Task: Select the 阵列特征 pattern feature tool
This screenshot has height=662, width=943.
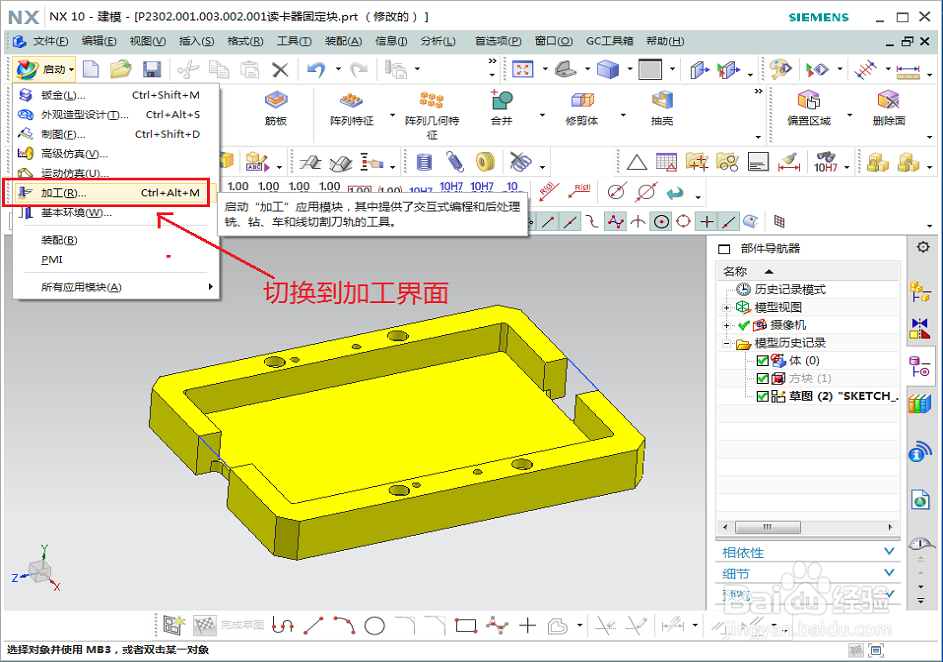Action: (352, 109)
